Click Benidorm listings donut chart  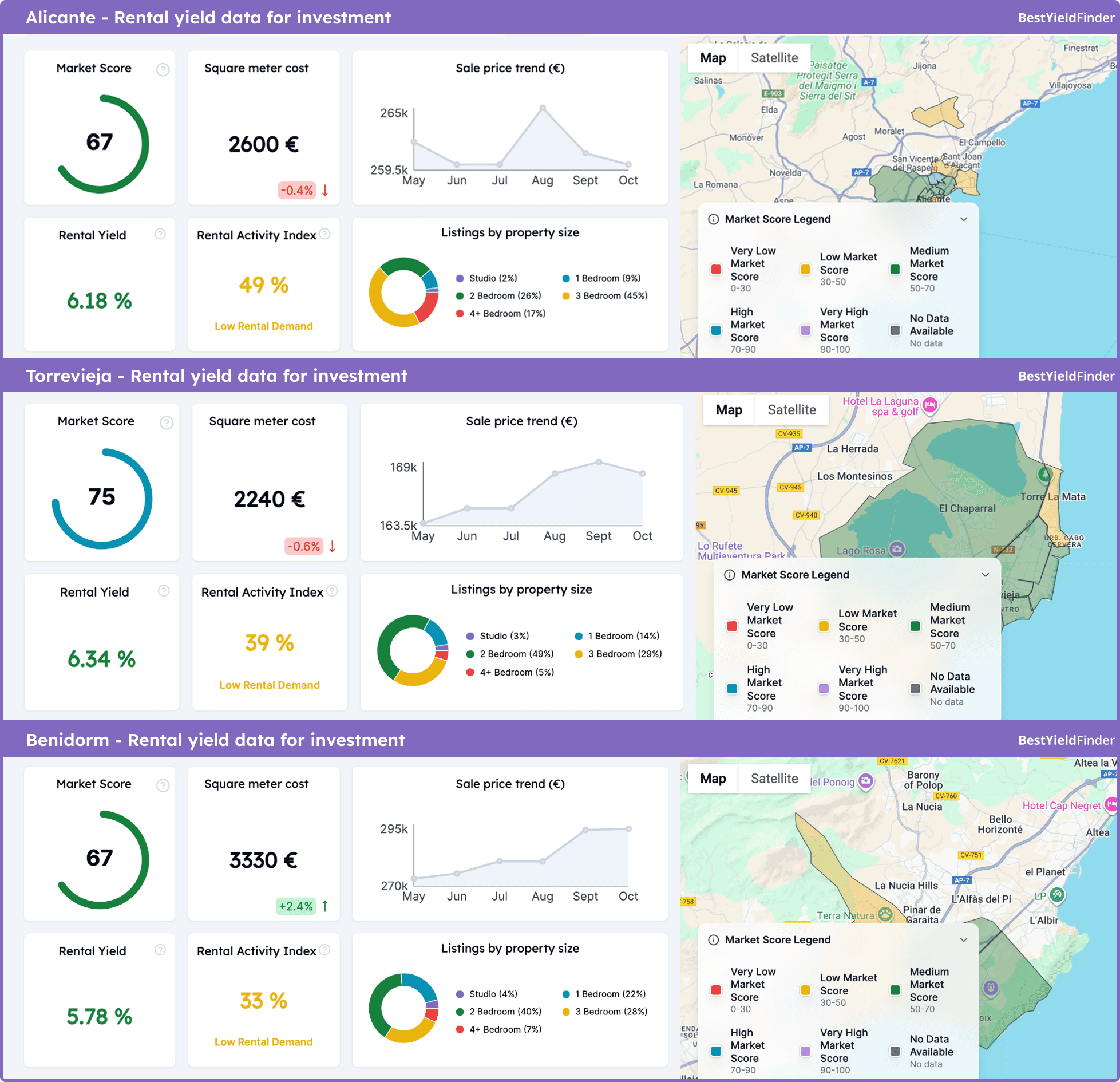404,1008
